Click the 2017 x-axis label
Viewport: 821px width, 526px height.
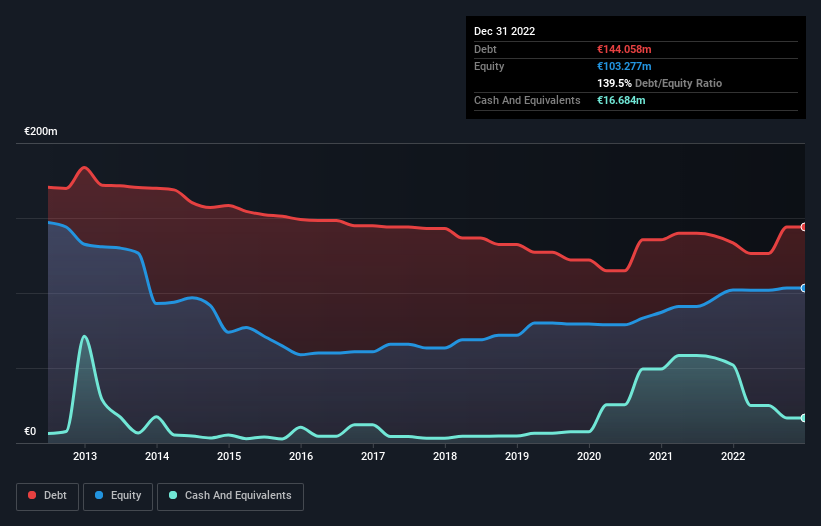(x=373, y=456)
